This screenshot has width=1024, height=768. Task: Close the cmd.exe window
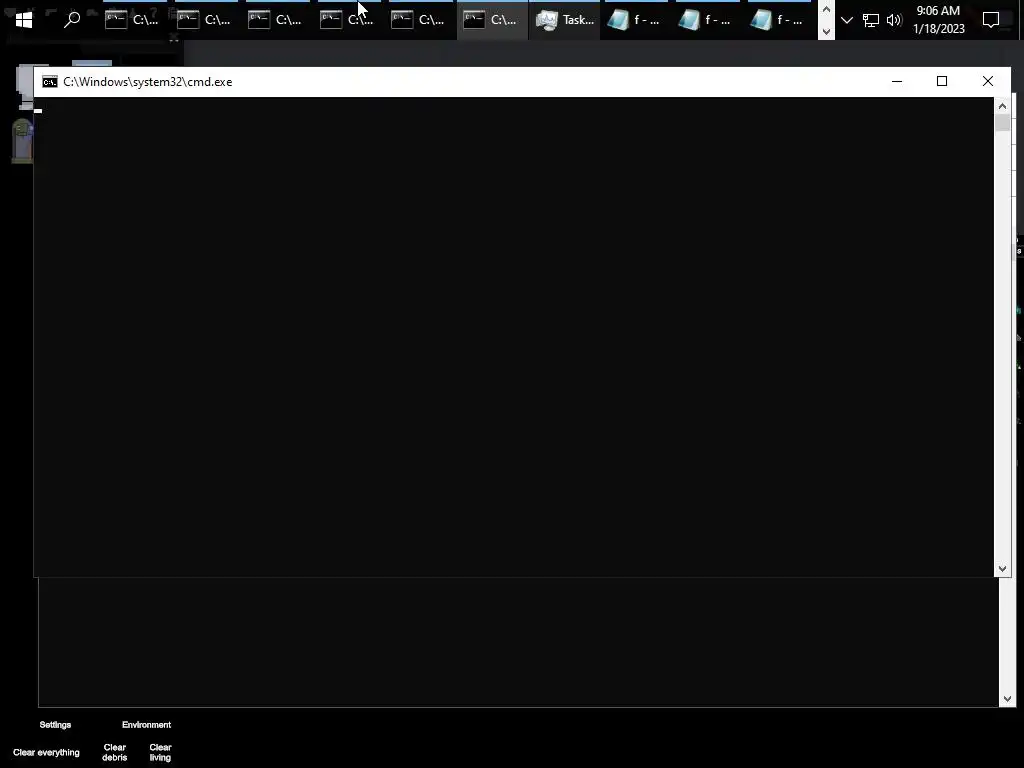click(x=987, y=81)
